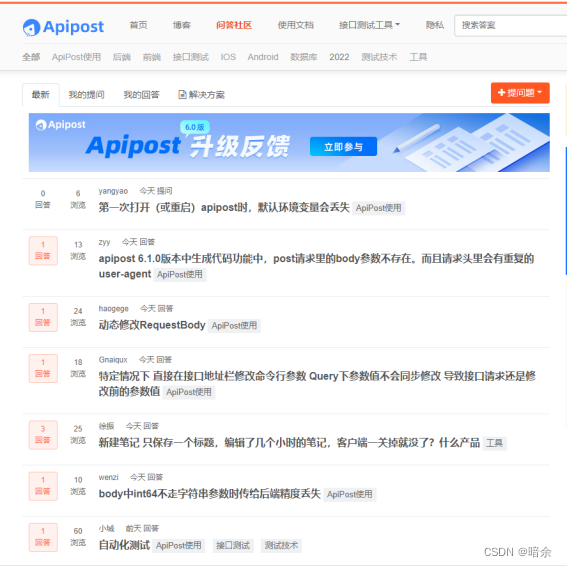Click 1 回答 box on 自动化测试 question
567x567 pixels.
(x=43, y=537)
